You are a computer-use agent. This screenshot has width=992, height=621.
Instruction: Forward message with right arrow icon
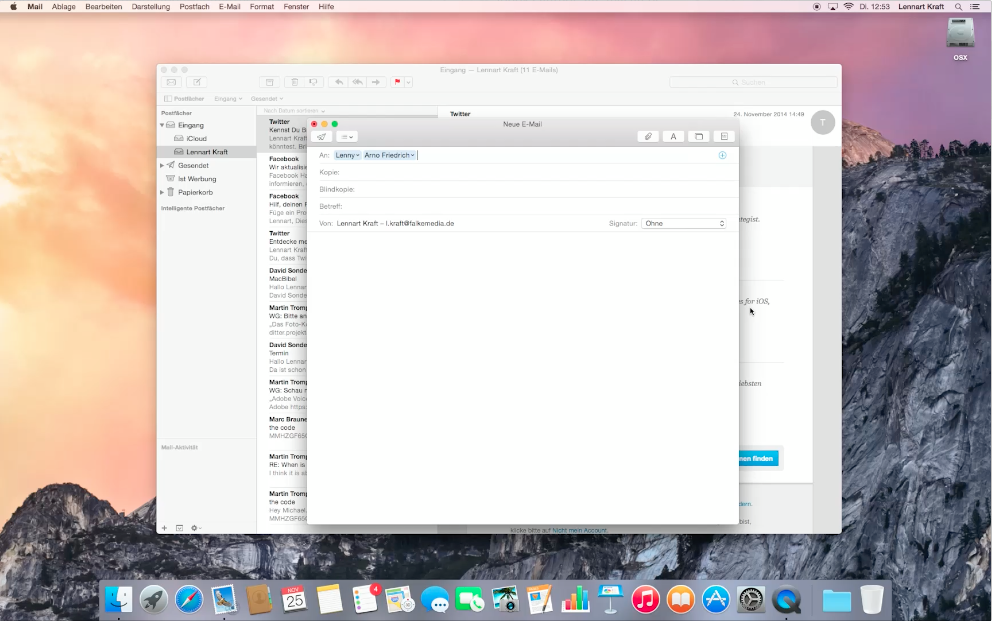click(376, 82)
